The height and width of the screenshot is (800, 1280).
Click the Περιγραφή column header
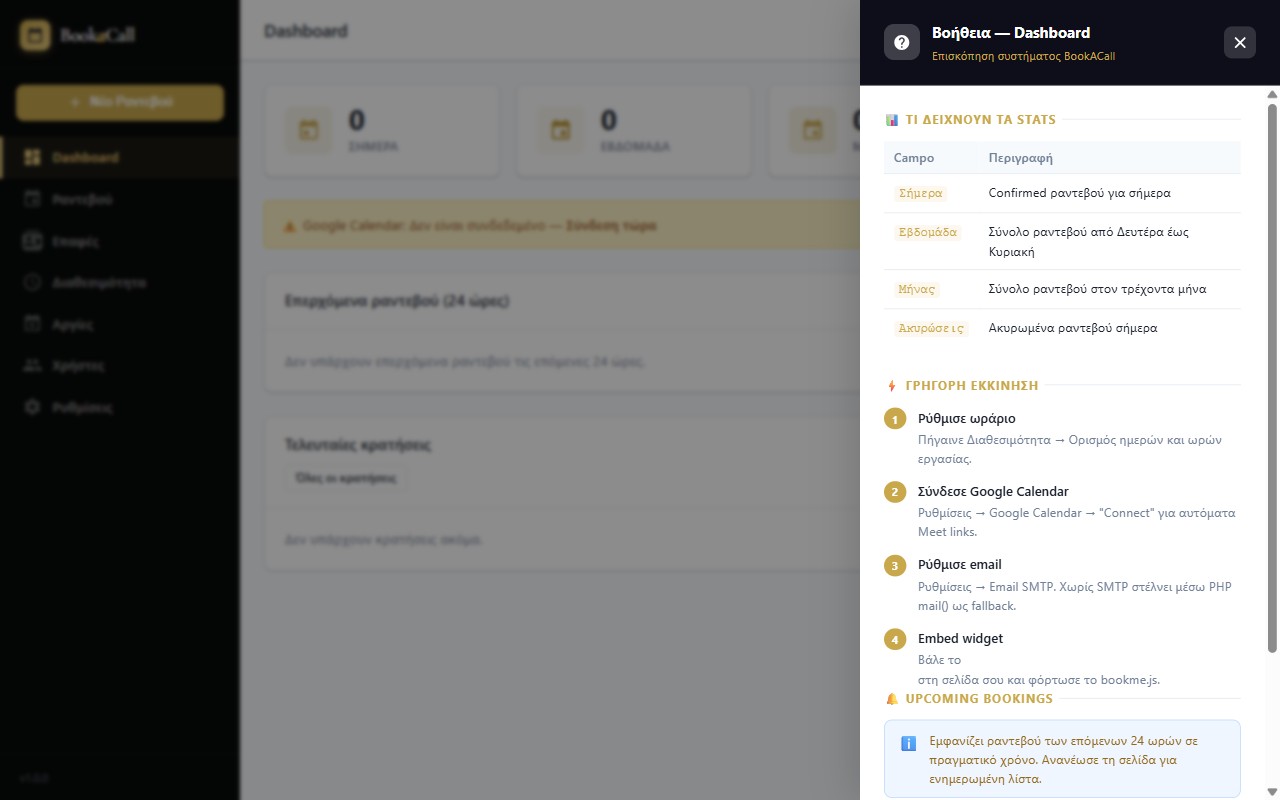(1020, 158)
